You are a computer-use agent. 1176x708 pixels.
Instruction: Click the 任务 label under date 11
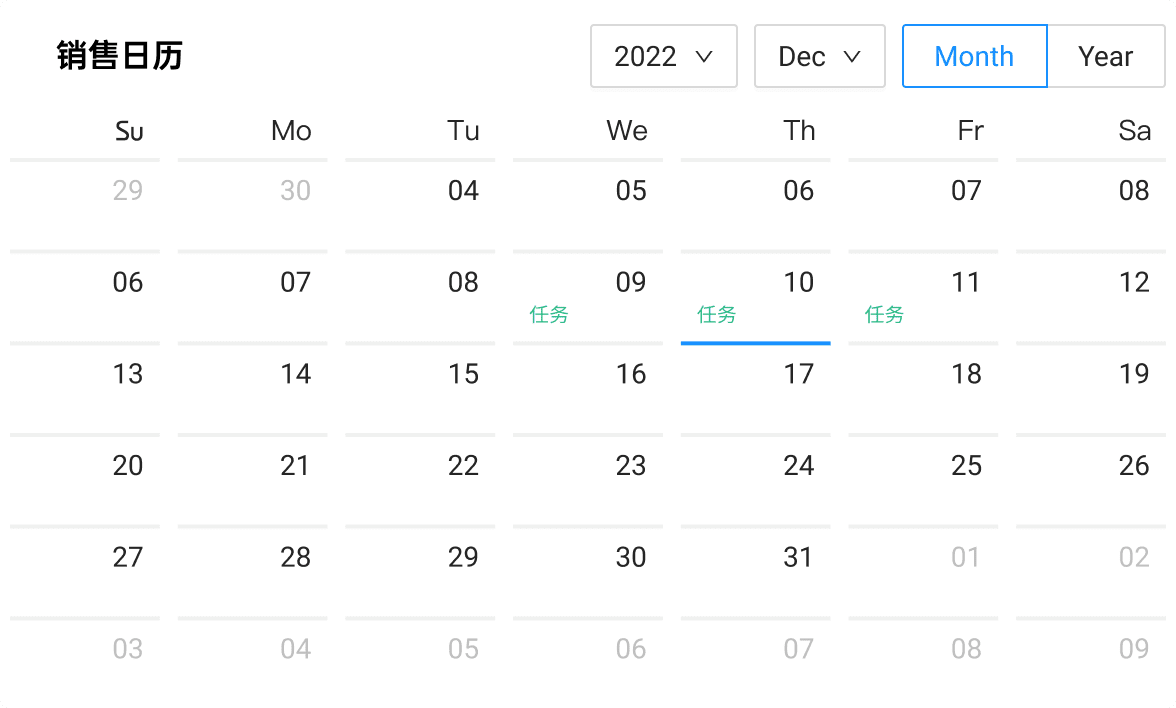click(884, 315)
